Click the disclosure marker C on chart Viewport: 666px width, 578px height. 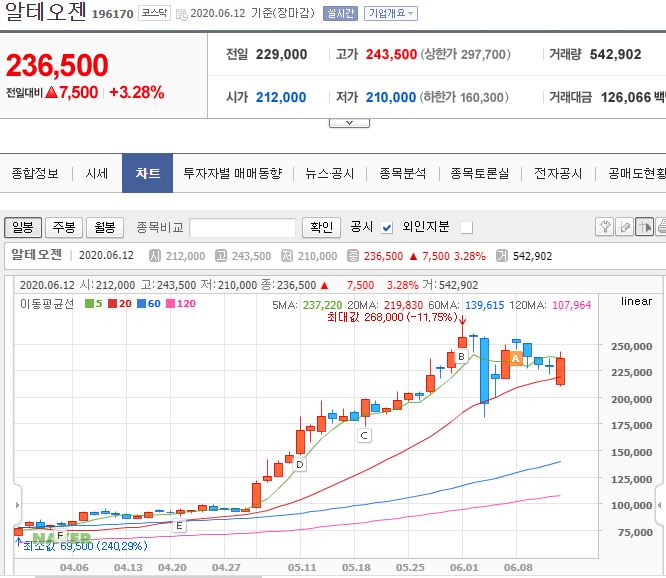(x=364, y=435)
